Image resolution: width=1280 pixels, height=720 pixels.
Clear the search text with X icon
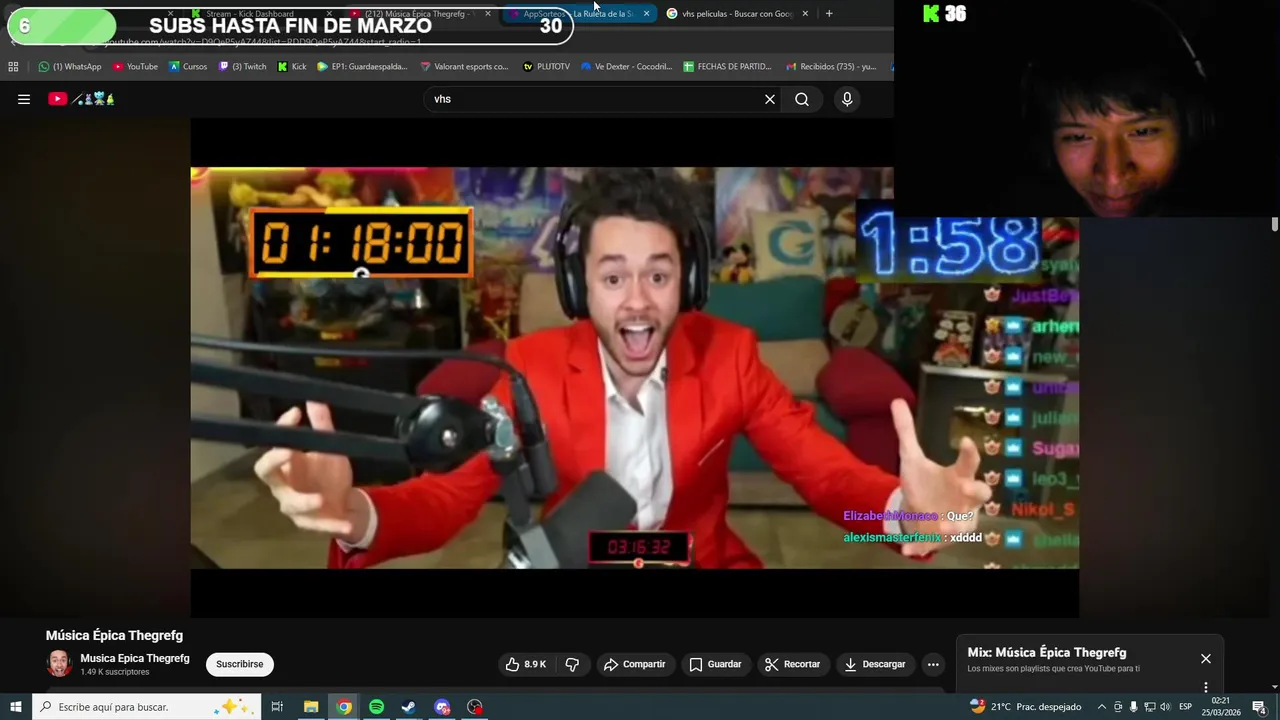770,99
